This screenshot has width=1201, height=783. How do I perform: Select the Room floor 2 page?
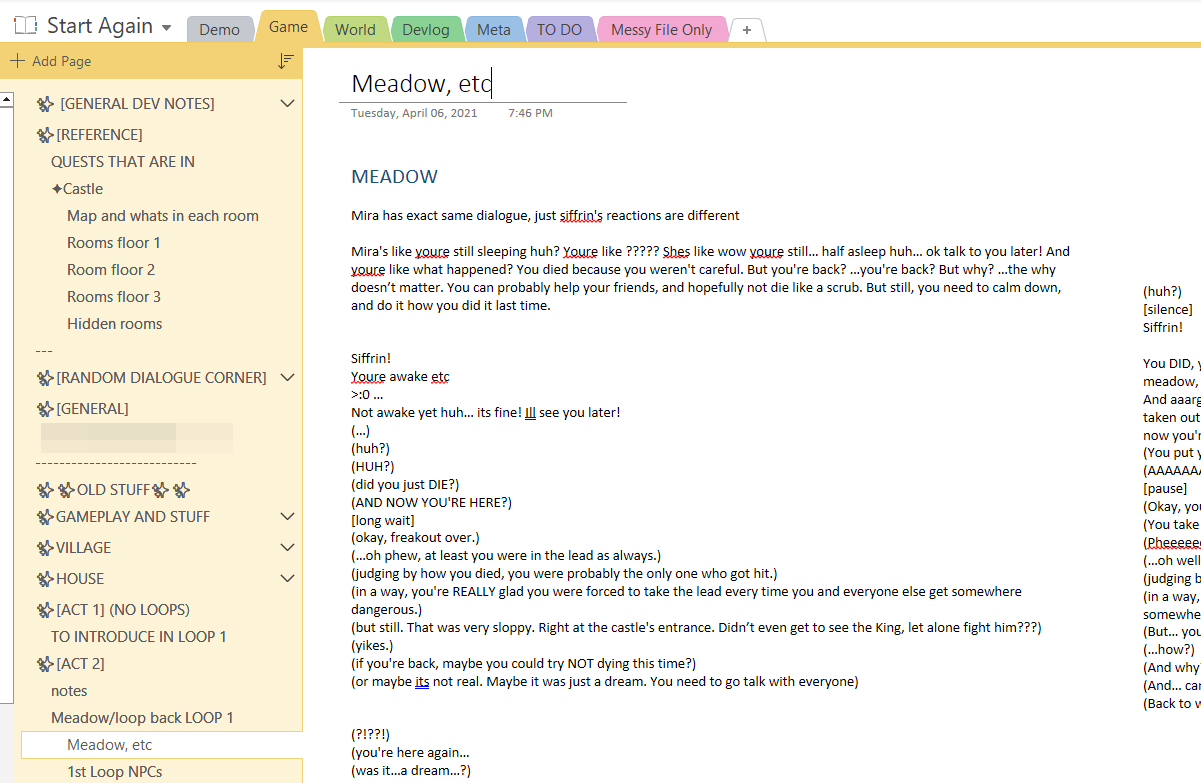point(111,270)
